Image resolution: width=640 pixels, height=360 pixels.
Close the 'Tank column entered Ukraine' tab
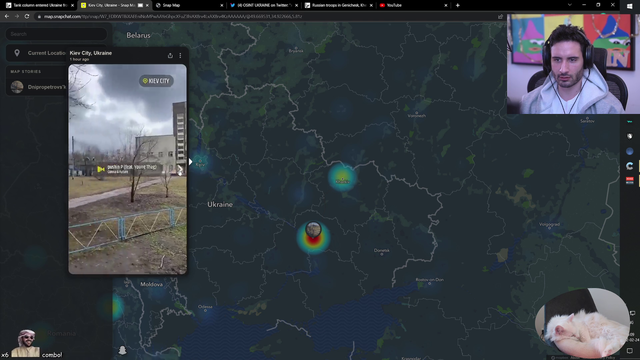point(73,5)
